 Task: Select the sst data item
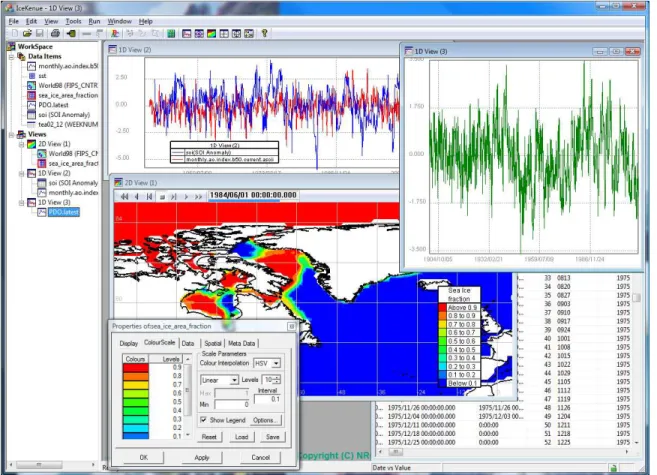[42, 76]
